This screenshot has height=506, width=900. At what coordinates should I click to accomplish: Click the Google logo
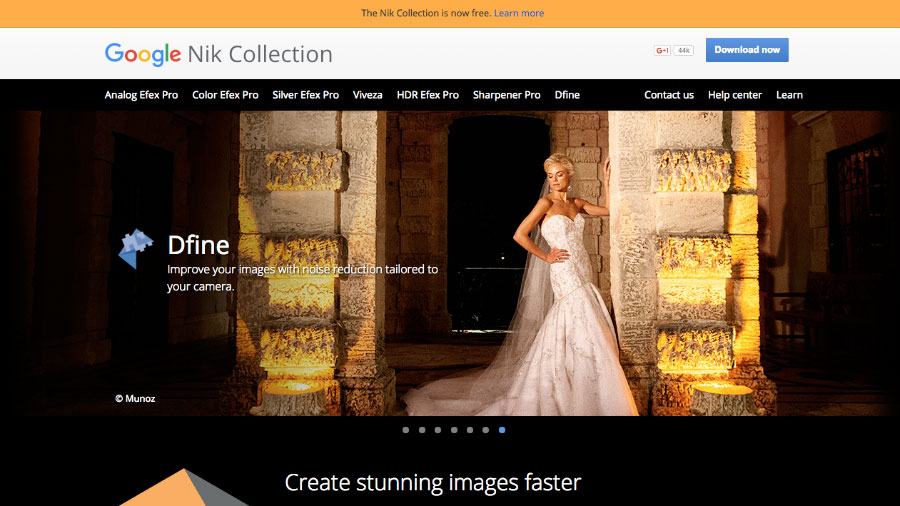coord(142,54)
